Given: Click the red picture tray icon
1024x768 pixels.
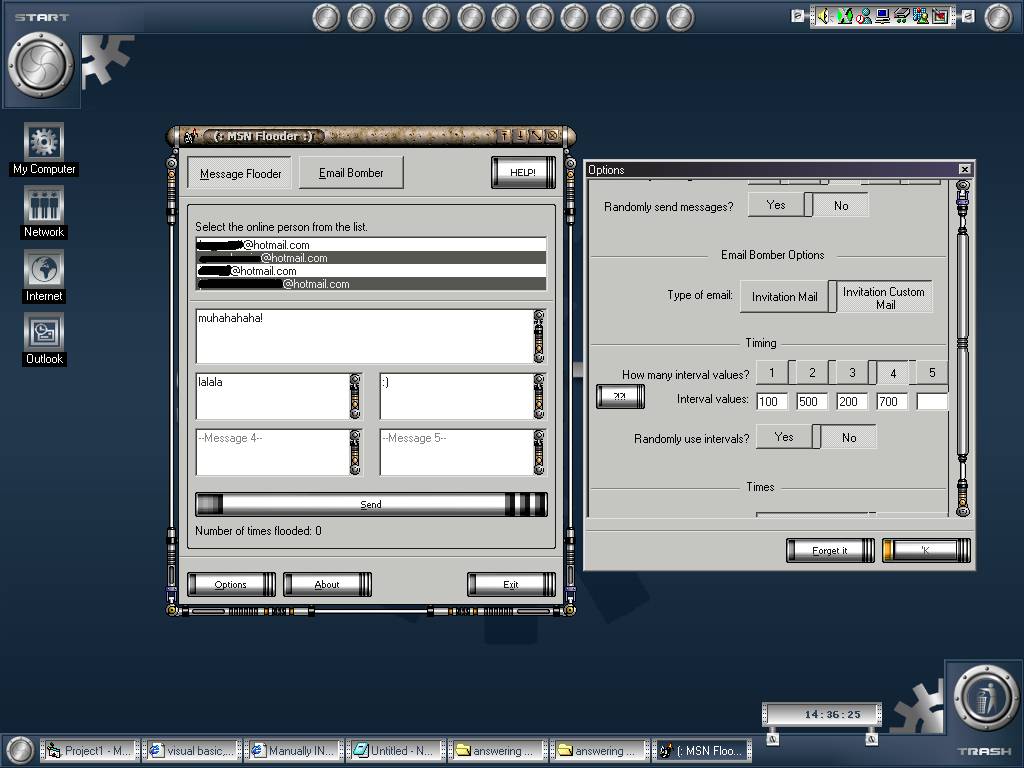Looking at the screenshot, I should pyautogui.click(x=940, y=16).
